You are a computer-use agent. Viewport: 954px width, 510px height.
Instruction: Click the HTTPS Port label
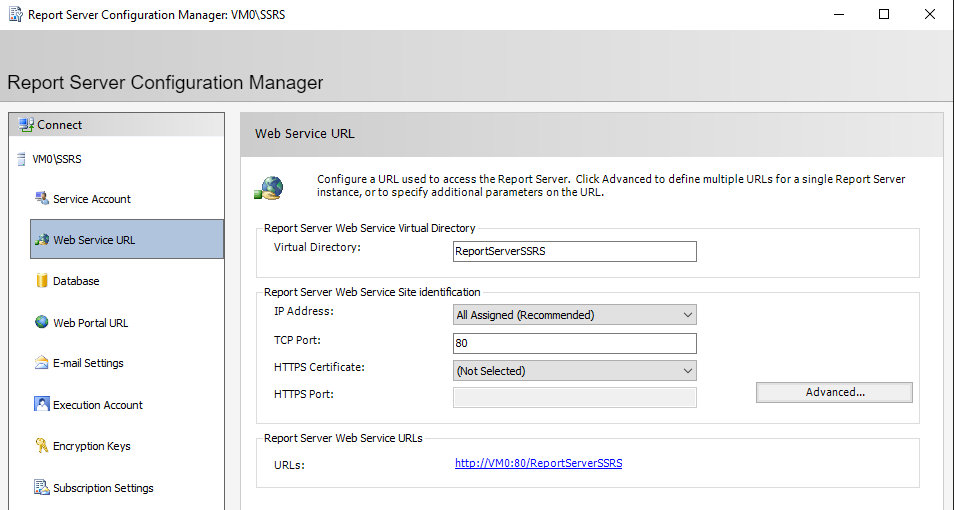(304, 394)
